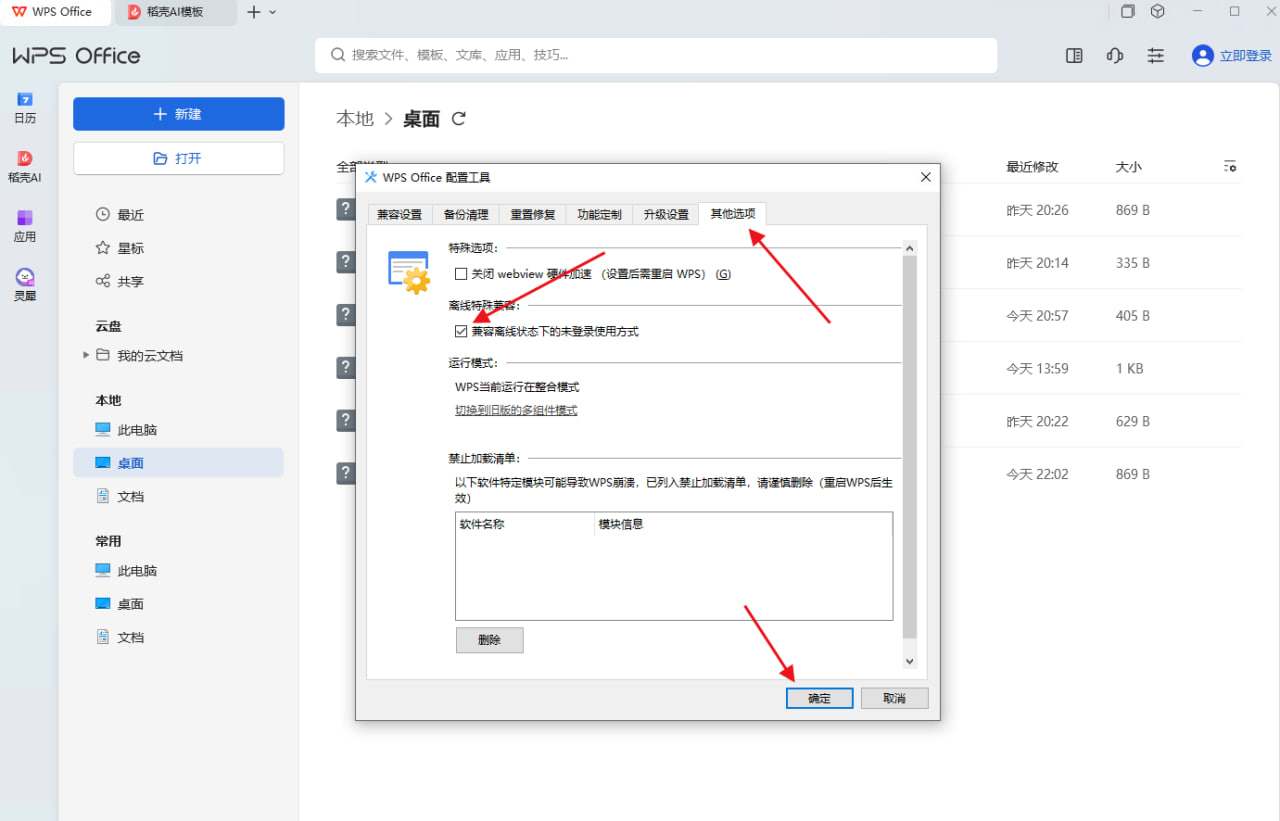This screenshot has width=1280, height=821.
Task: Go to the 升级设置 tab
Action: pos(666,214)
